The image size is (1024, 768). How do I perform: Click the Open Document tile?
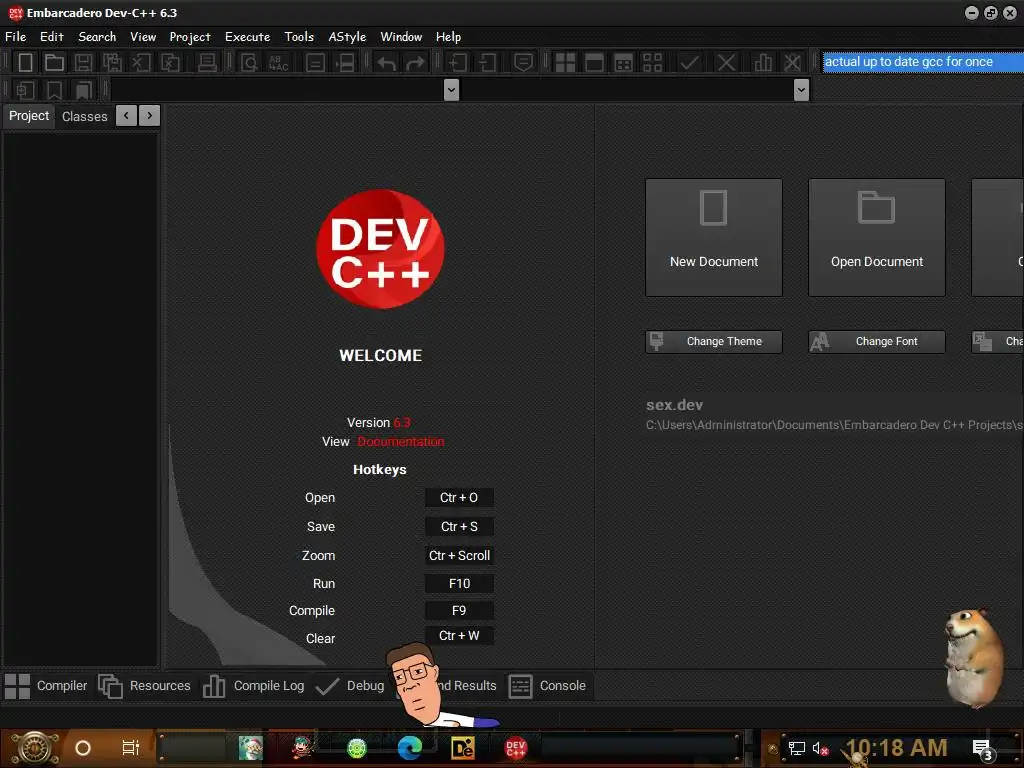[876, 237]
